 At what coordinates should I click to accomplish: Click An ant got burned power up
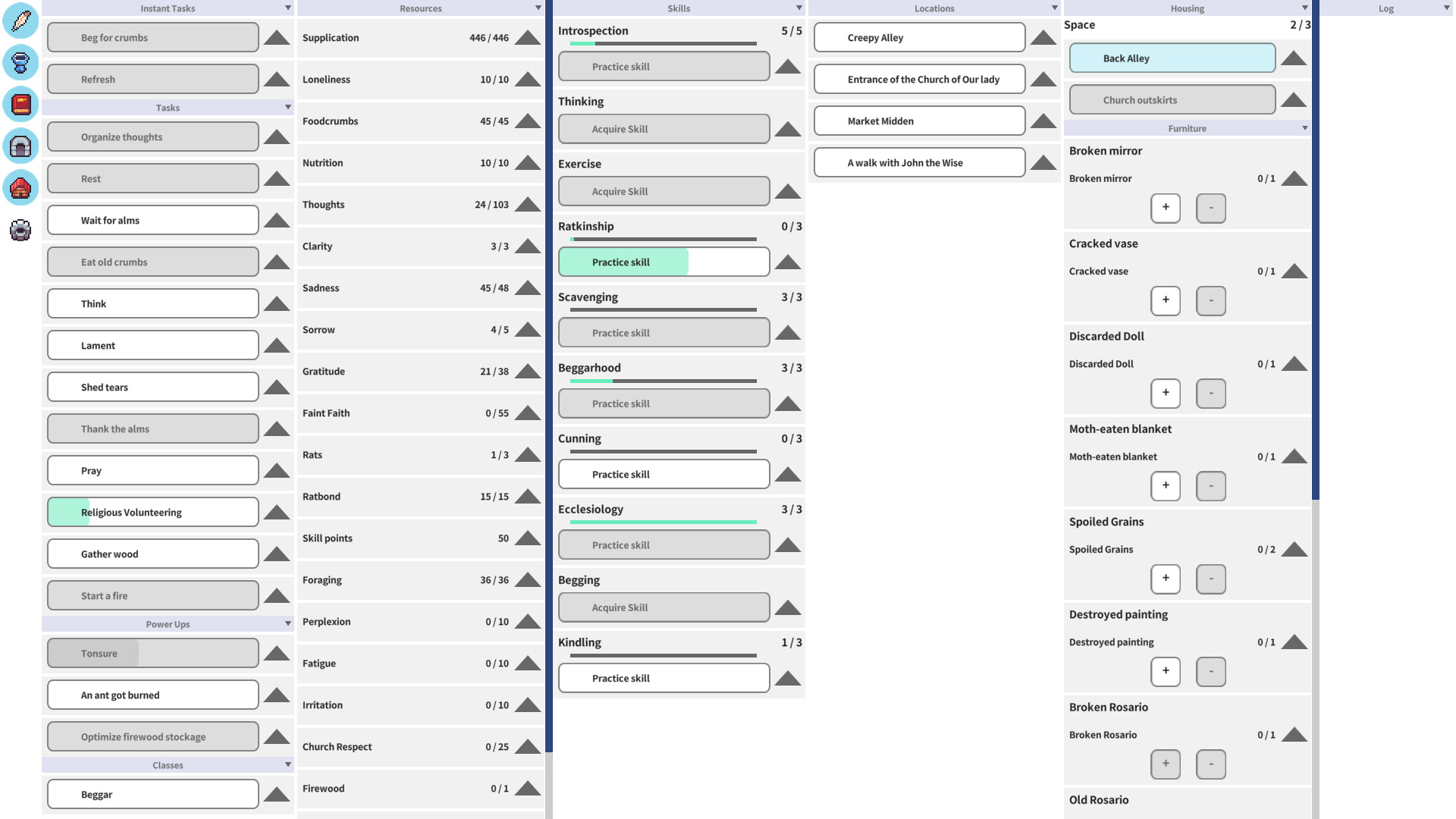pos(153,695)
